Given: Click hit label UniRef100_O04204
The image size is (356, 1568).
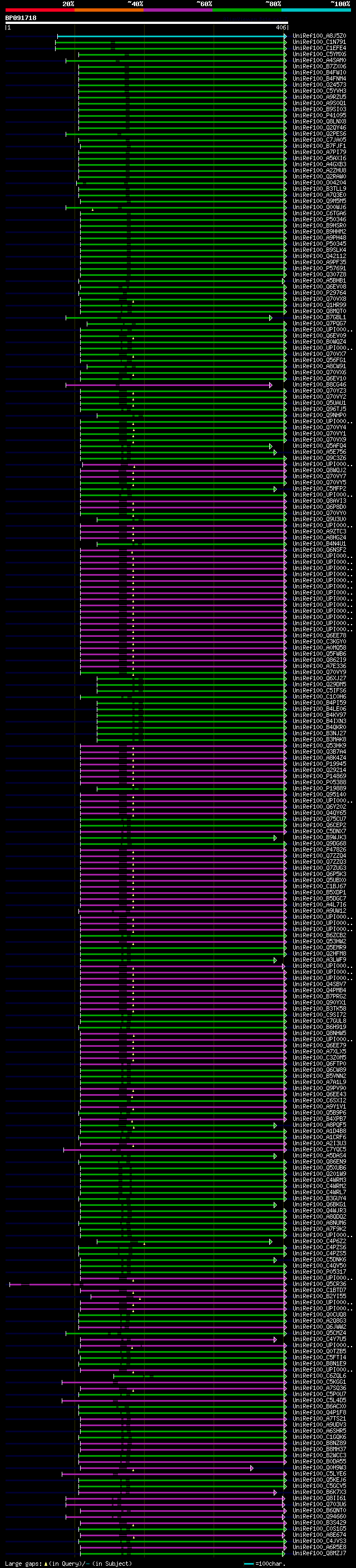Looking at the screenshot, I should pos(319,182).
